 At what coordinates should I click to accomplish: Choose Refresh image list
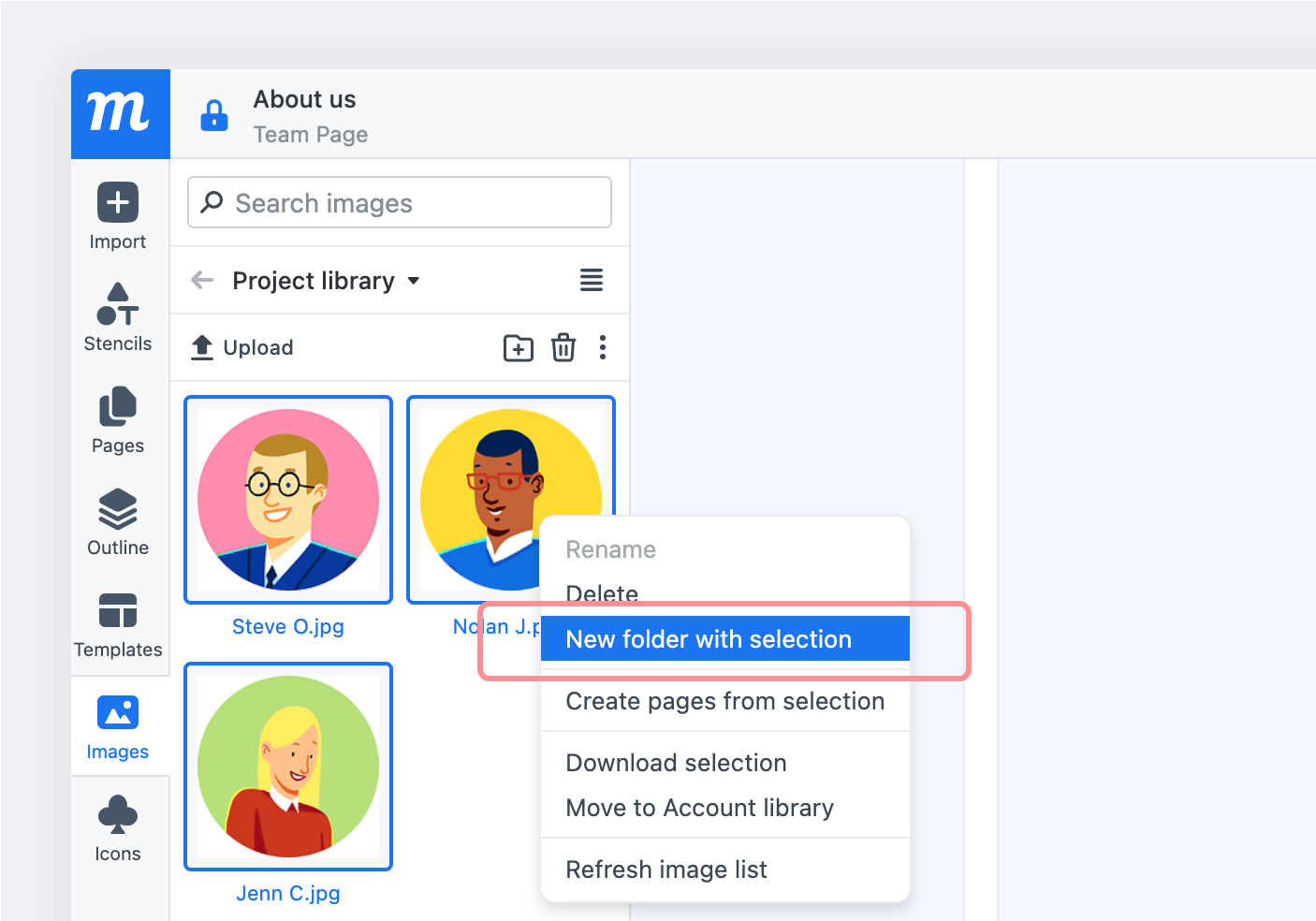point(725,870)
